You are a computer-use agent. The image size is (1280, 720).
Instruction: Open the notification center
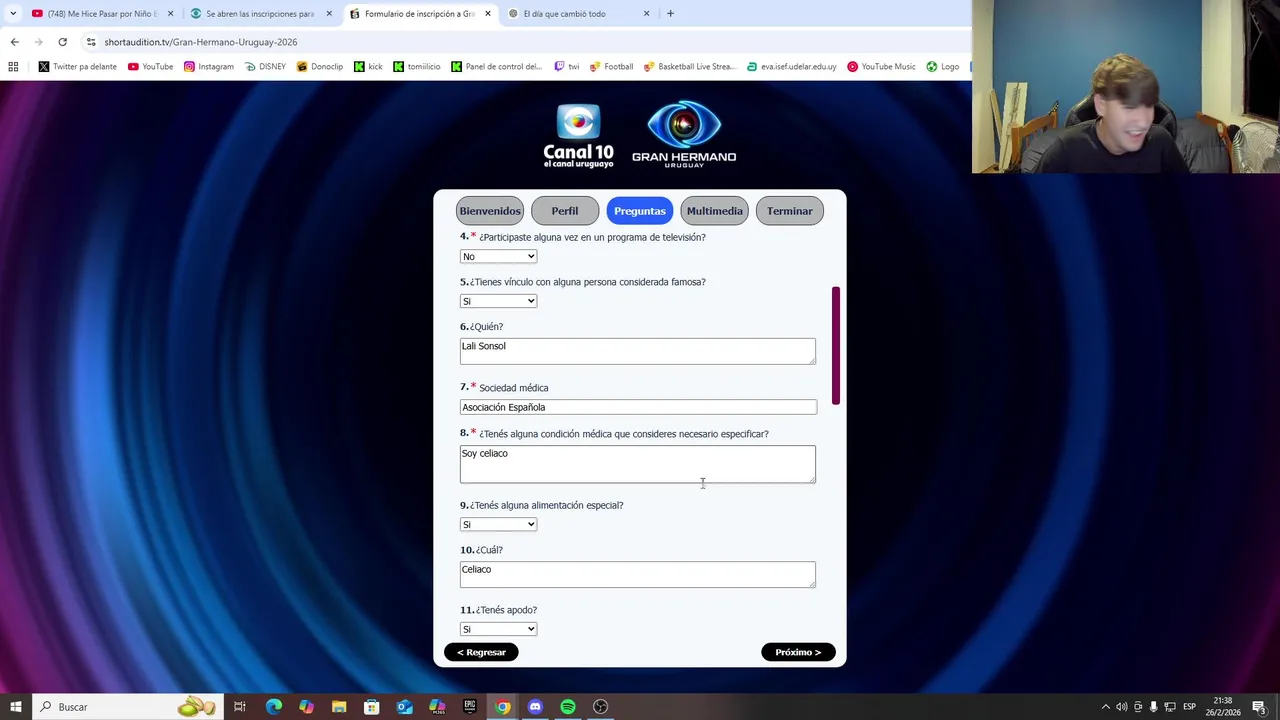pos(1259,707)
